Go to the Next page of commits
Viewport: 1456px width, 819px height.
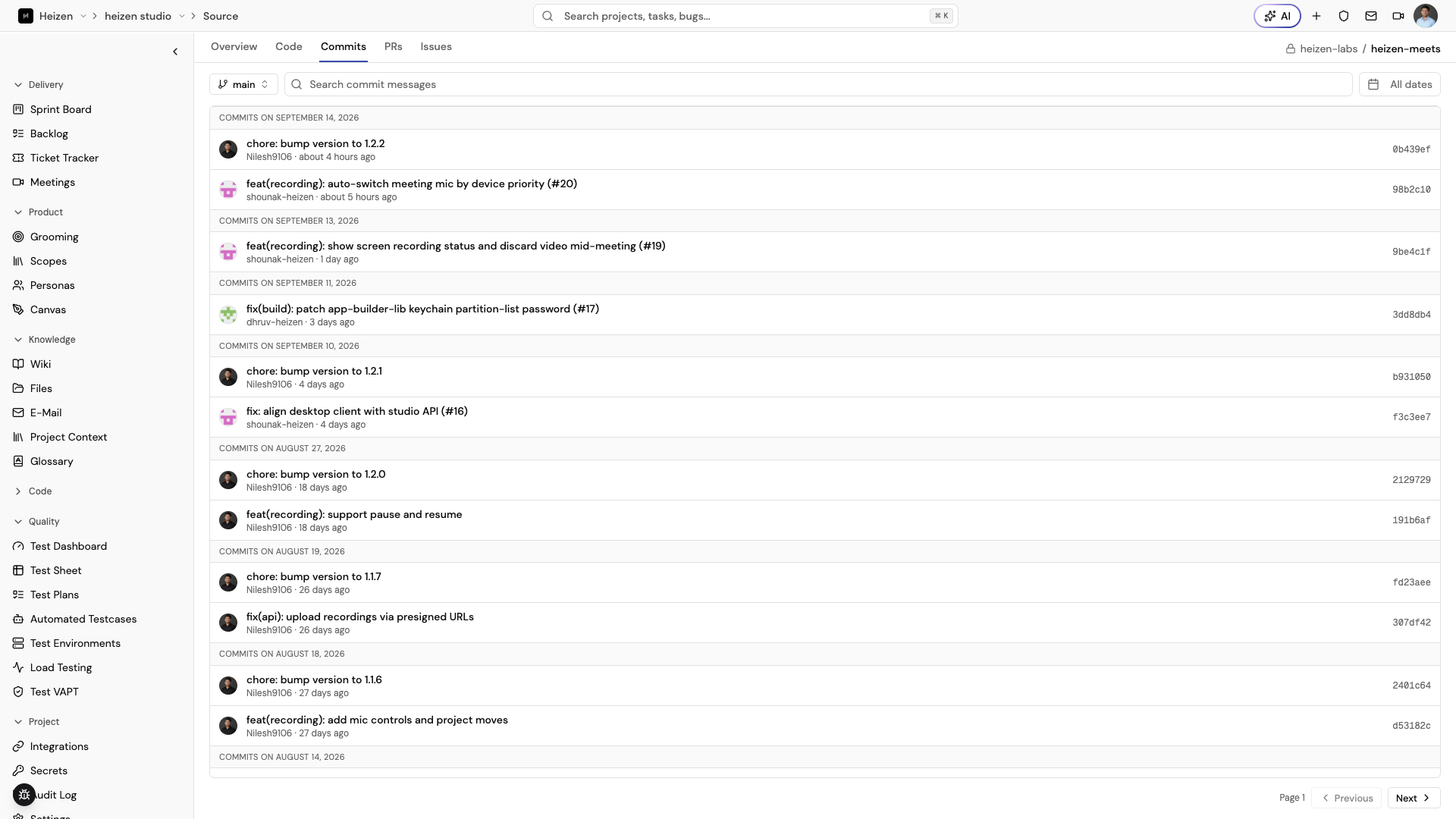tap(1414, 798)
